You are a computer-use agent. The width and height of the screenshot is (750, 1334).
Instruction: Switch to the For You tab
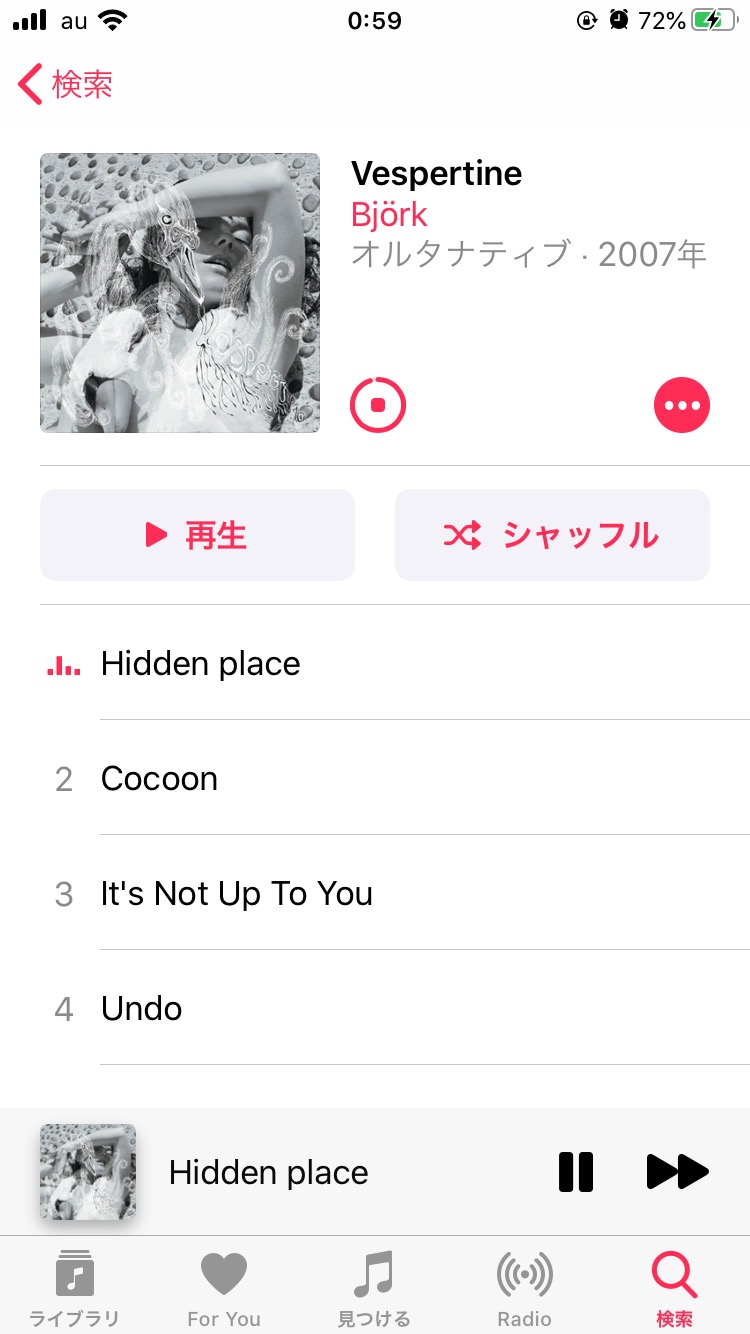224,1288
